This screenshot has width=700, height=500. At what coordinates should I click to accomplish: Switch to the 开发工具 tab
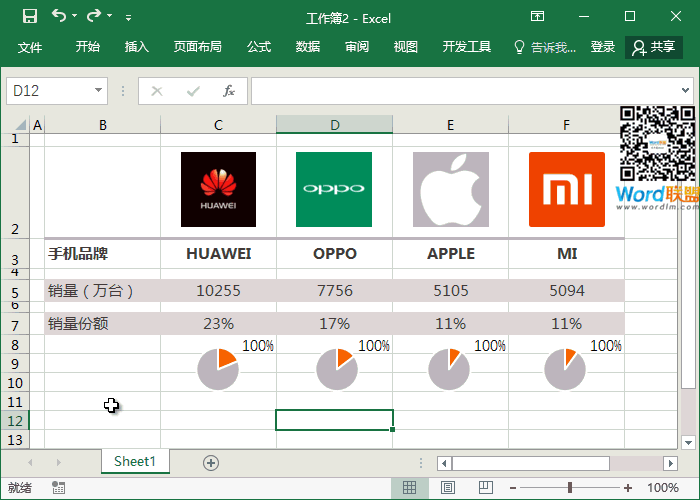tap(467, 46)
